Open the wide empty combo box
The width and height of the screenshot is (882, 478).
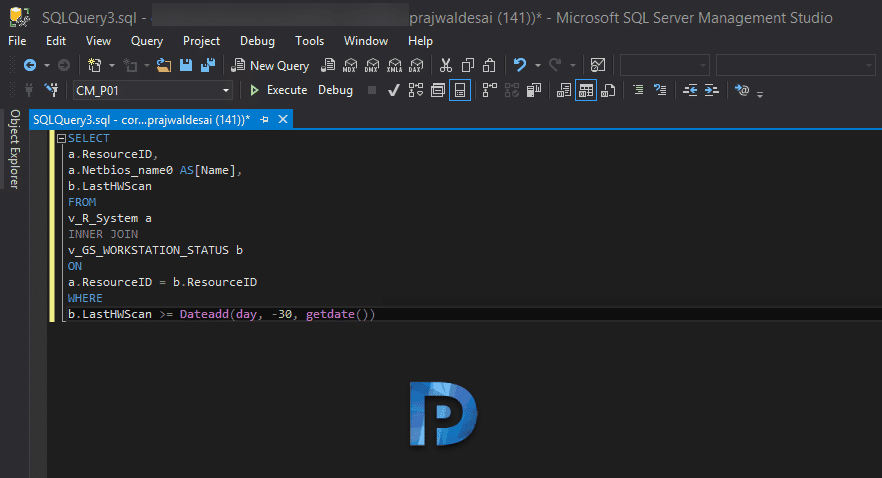[x=795, y=66]
